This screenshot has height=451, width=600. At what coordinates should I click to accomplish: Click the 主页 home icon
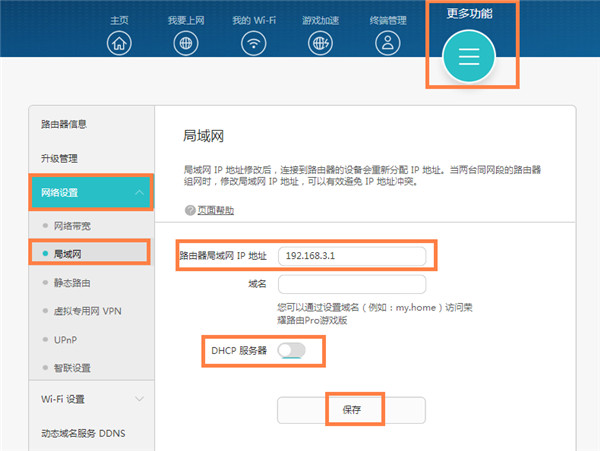click(x=120, y=43)
